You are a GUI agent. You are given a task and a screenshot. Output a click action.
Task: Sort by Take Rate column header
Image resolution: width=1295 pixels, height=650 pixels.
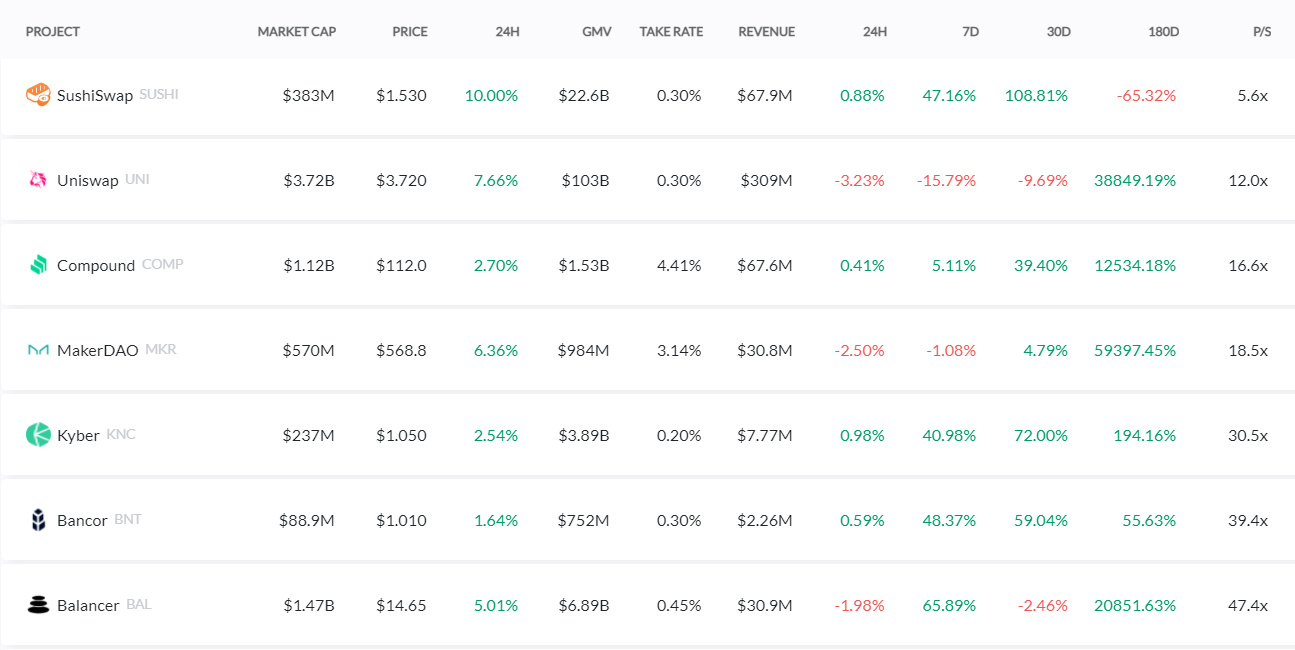pyautogui.click(x=671, y=32)
